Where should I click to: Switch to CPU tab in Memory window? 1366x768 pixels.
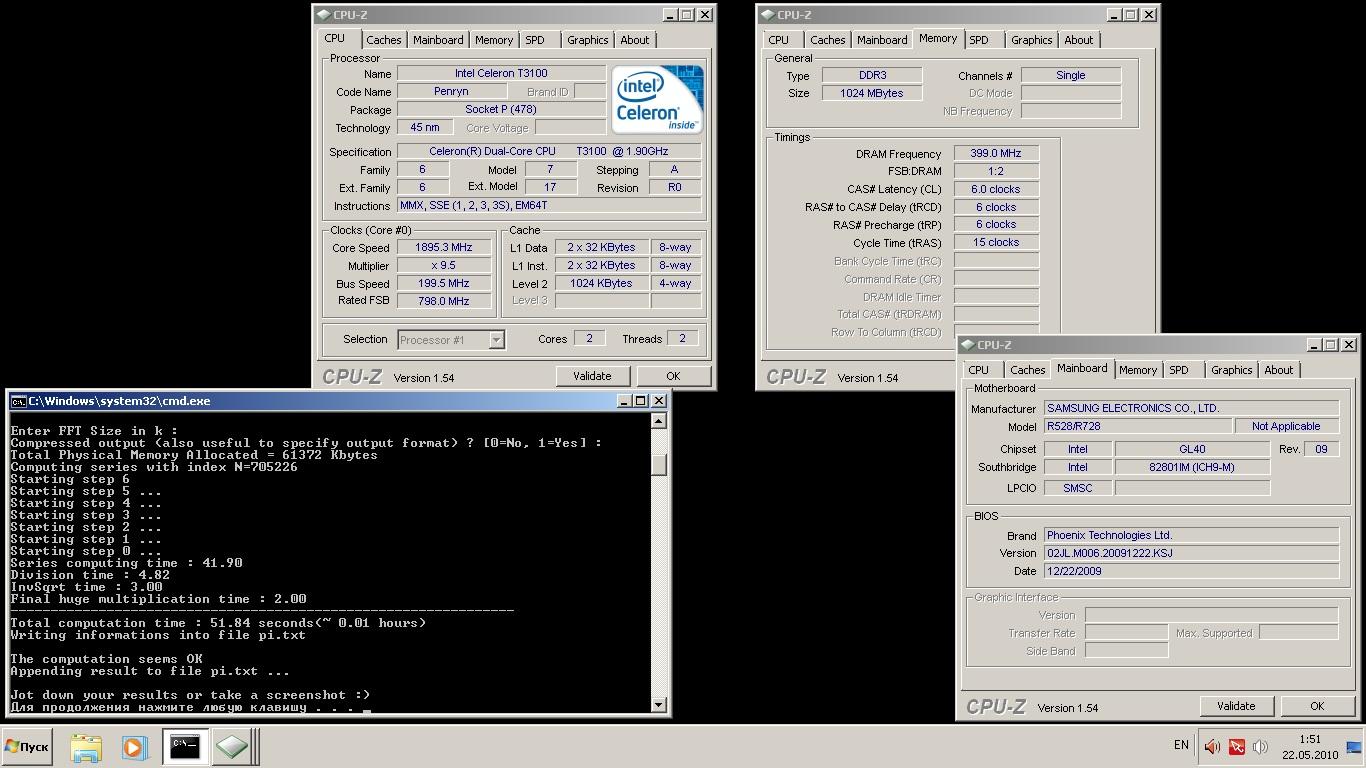tap(779, 40)
